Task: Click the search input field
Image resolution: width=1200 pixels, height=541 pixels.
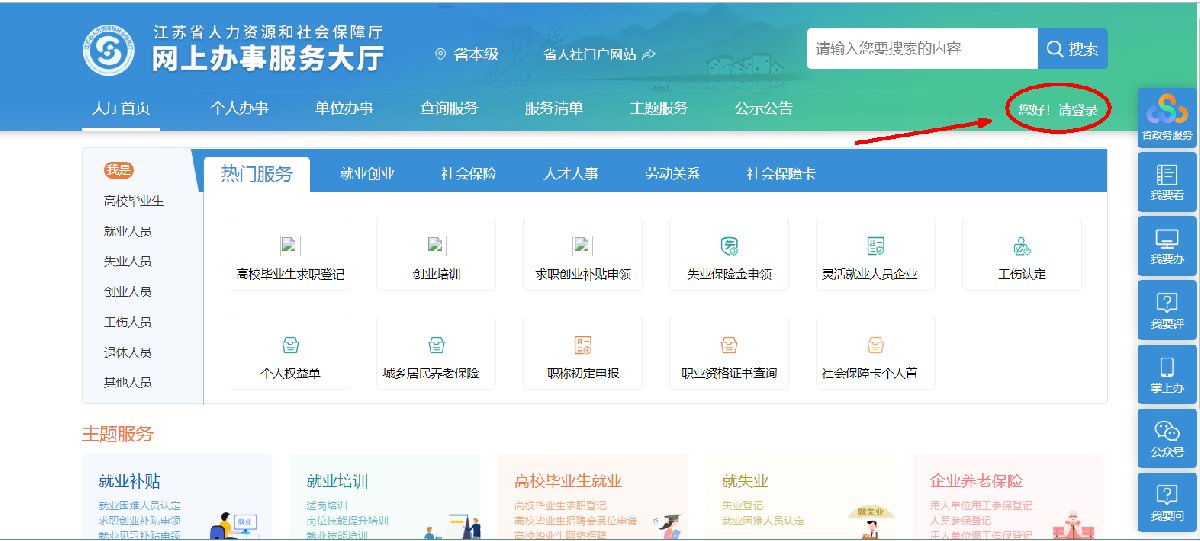Action: (921, 49)
